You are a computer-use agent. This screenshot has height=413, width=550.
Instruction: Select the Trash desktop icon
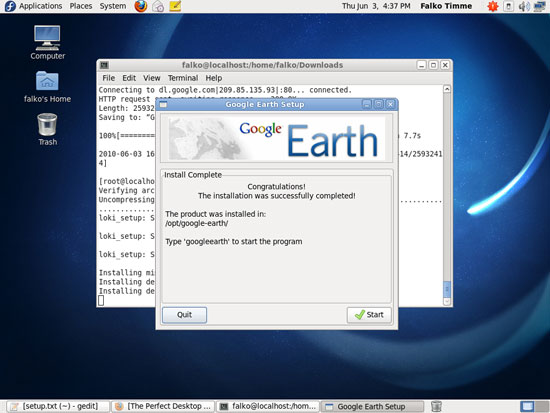click(x=47, y=129)
